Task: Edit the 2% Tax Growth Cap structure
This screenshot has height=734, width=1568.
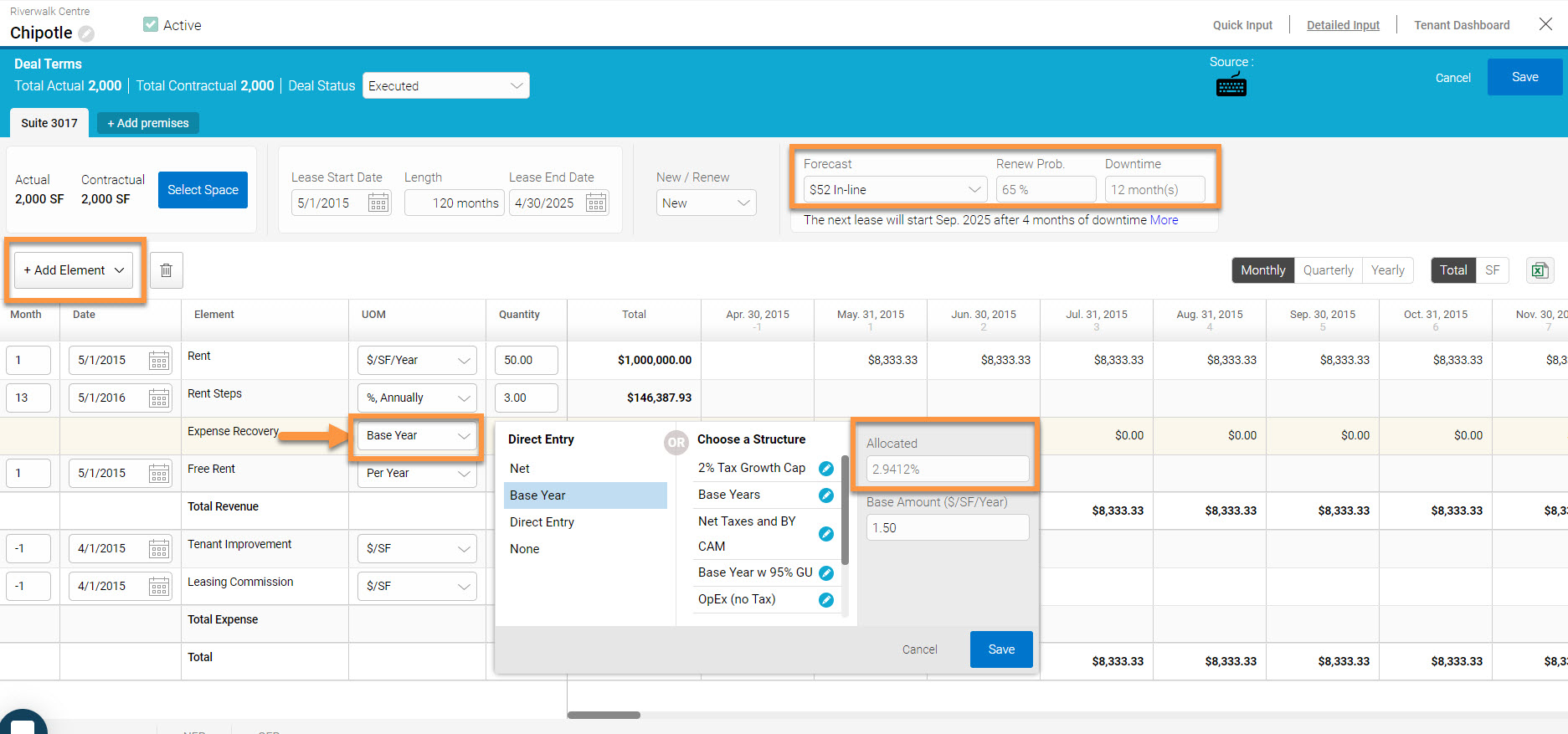Action: (826, 469)
